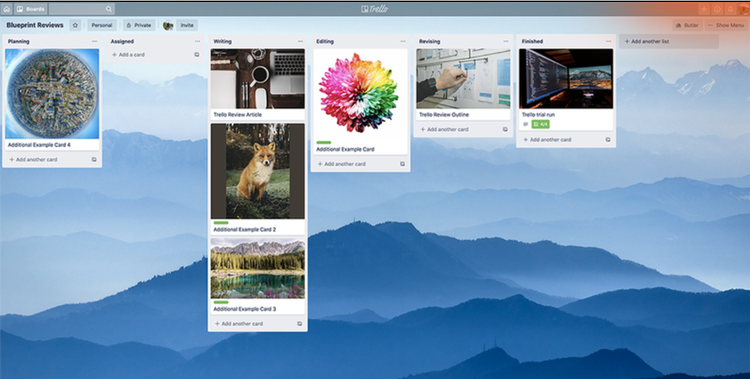Click Add another list
This screenshot has width=750, height=379.
(x=669, y=42)
